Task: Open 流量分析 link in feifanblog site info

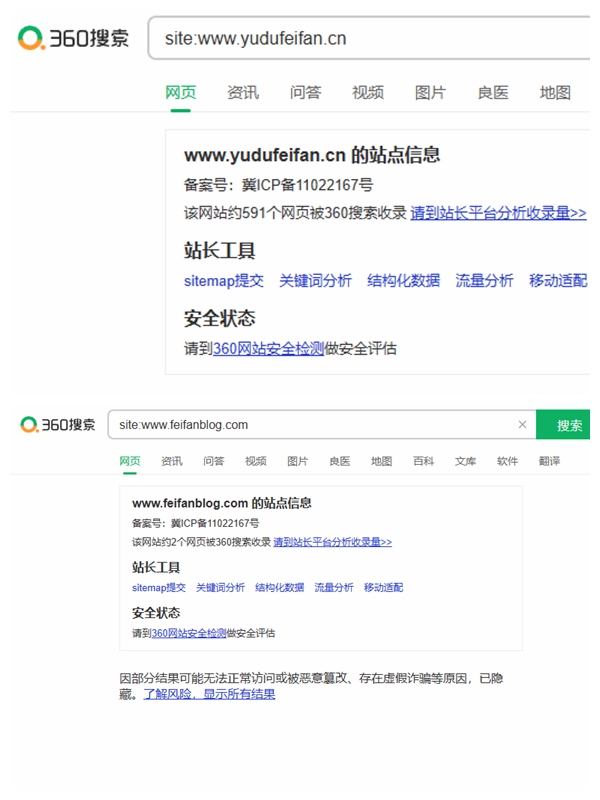Action: tap(334, 588)
